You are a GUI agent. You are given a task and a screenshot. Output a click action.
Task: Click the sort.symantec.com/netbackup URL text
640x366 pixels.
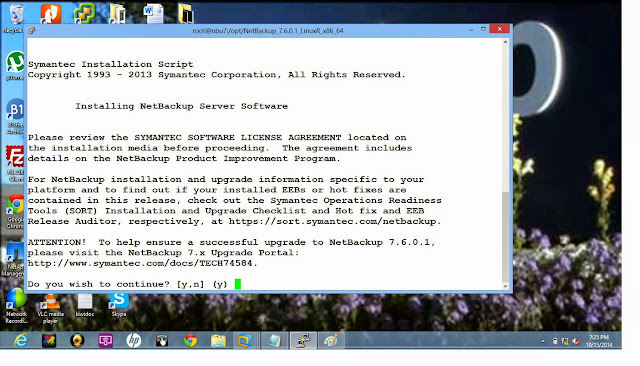point(335,221)
